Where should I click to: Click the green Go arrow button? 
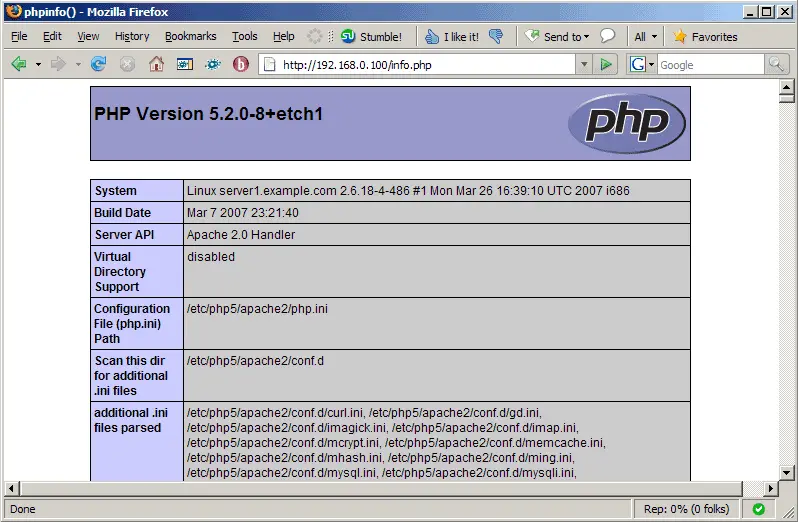(x=606, y=65)
